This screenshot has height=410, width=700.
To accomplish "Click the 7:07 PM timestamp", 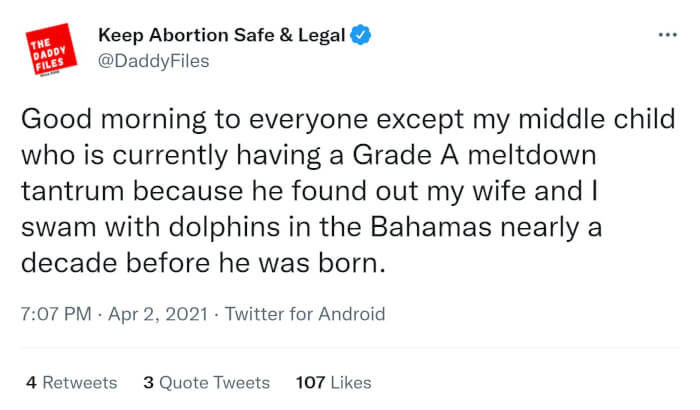I will coord(53,314).
